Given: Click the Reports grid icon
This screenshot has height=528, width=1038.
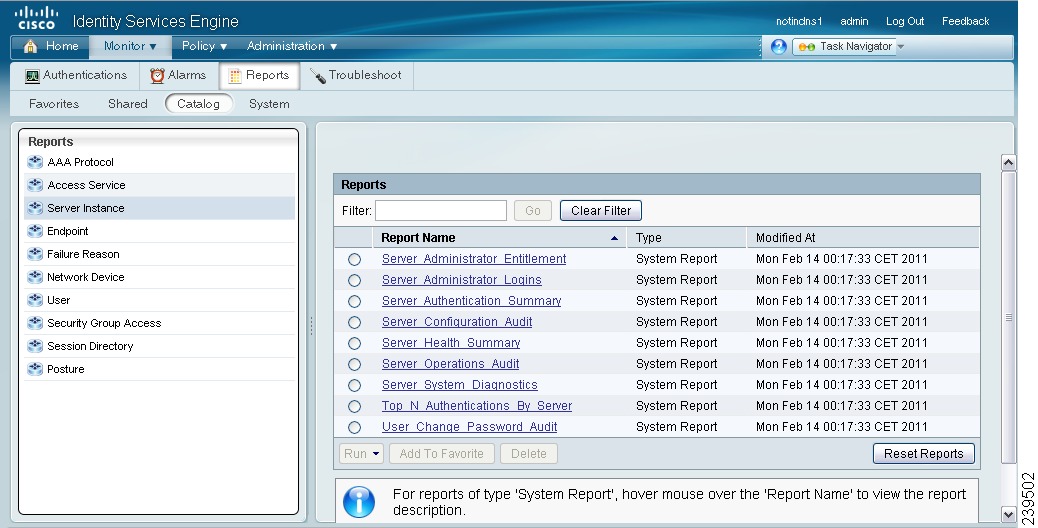Looking at the screenshot, I should [x=235, y=76].
